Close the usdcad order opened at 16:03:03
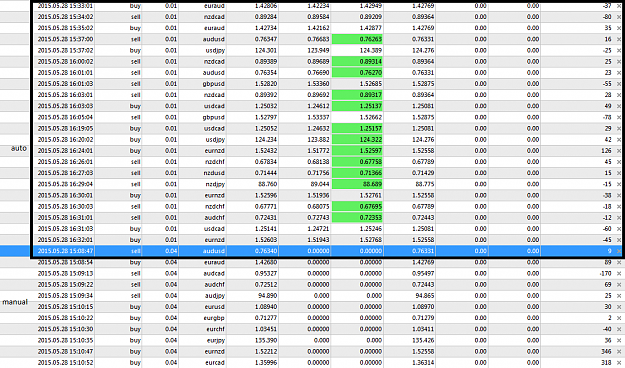This screenshot has width=625, height=368. (x=619, y=106)
